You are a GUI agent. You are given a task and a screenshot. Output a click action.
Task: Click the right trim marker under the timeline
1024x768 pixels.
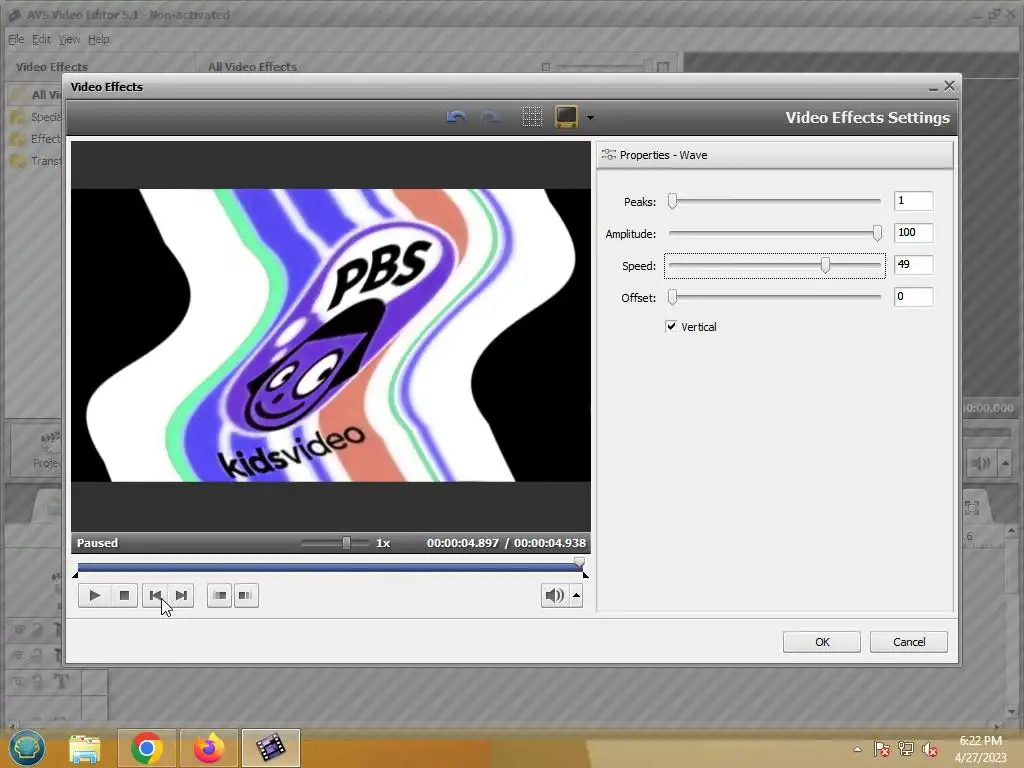(585, 575)
